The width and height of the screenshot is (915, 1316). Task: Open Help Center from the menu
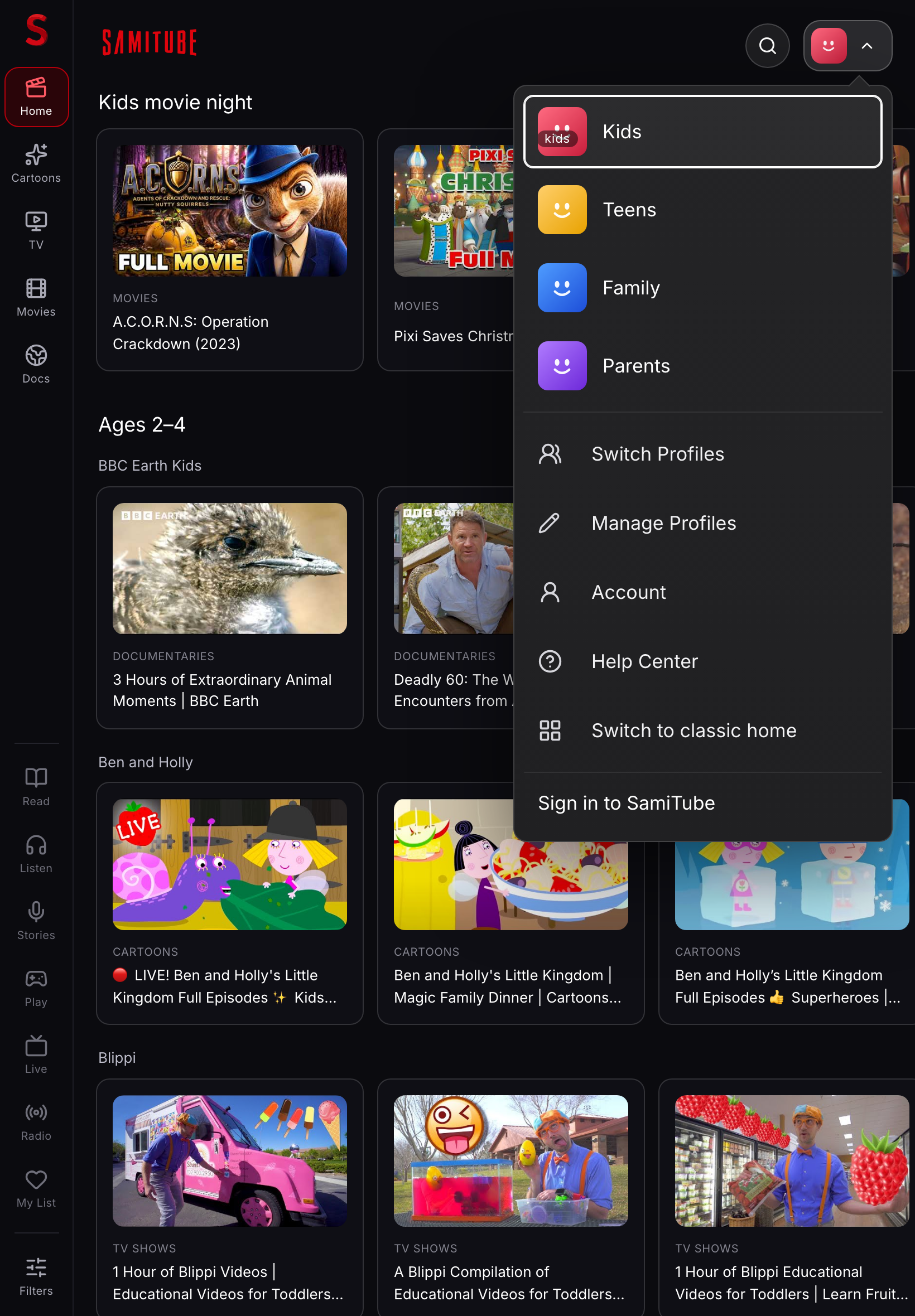coord(702,661)
